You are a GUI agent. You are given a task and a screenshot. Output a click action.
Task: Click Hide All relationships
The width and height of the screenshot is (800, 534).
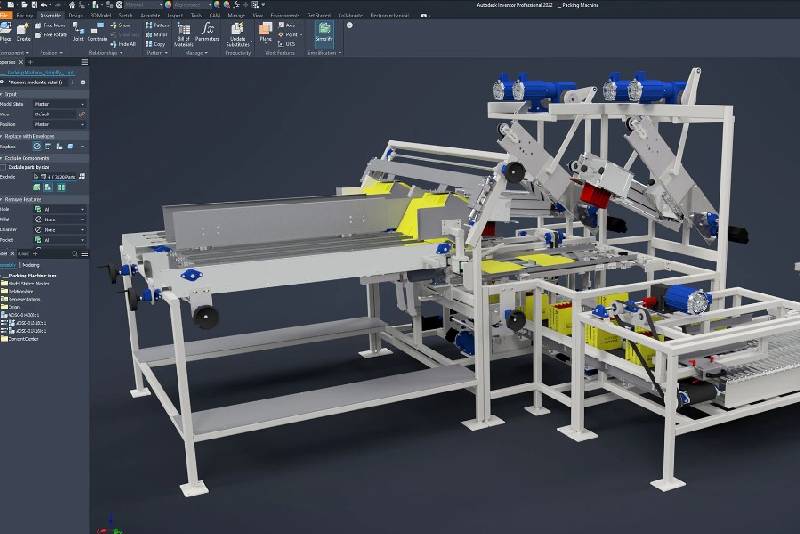tap(123, 44)
